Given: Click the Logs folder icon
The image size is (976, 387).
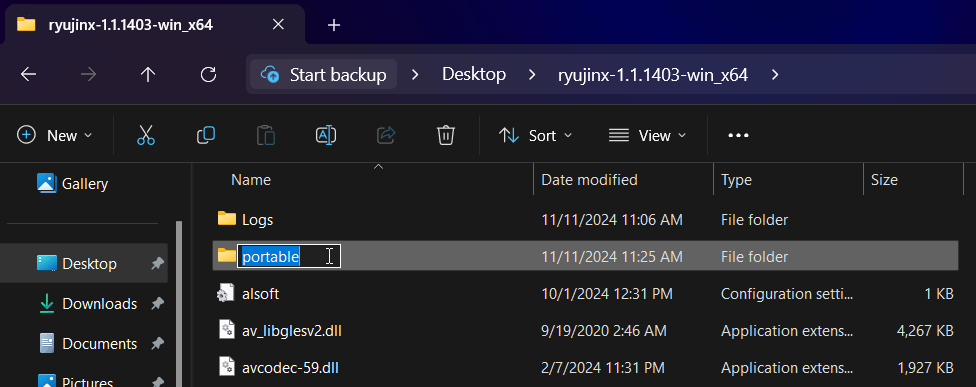Looking at the screenshot, I should pos(227,218).
